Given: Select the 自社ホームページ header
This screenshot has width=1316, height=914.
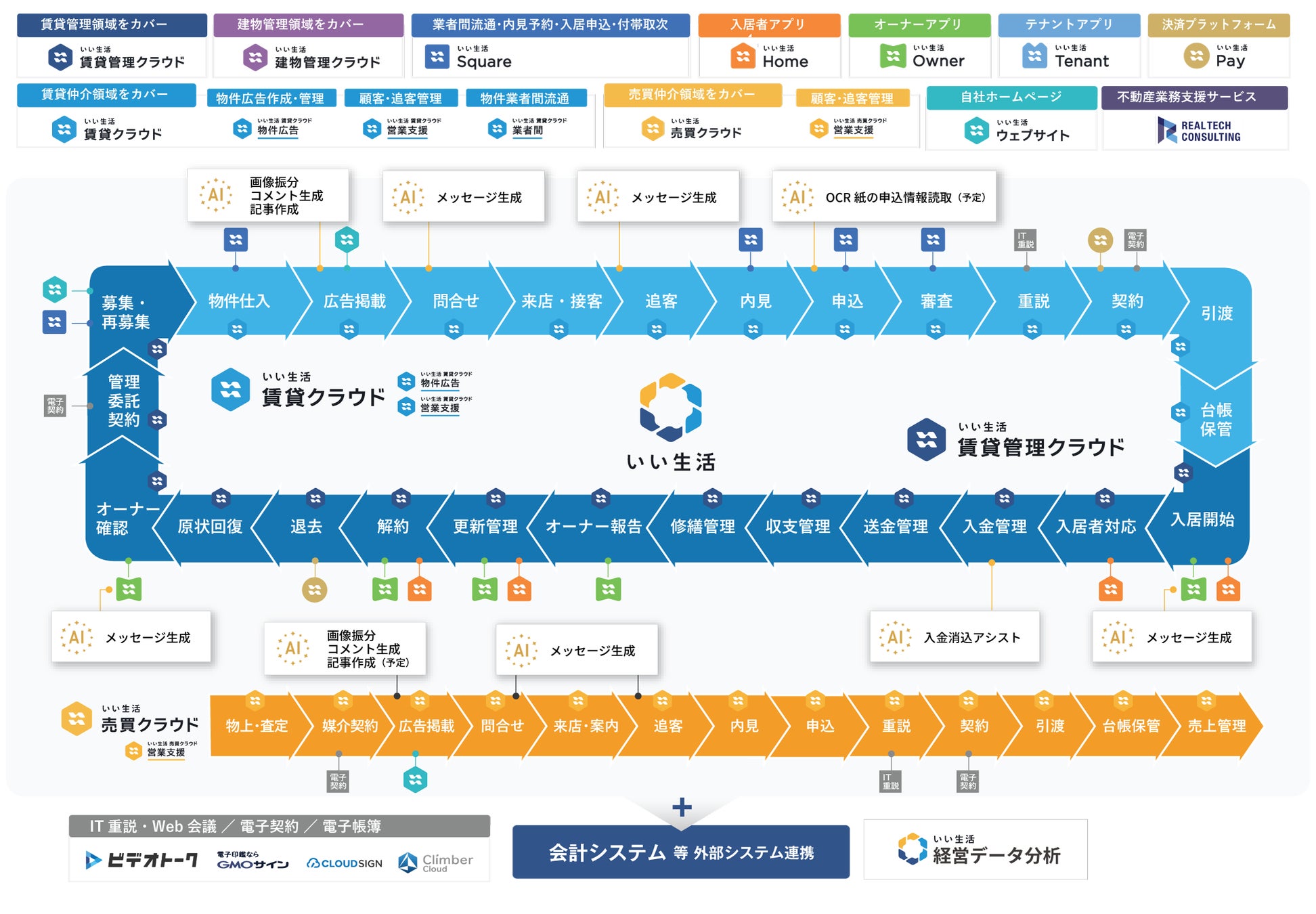Looking at the screenshot, I should (x=1012, y=97).
